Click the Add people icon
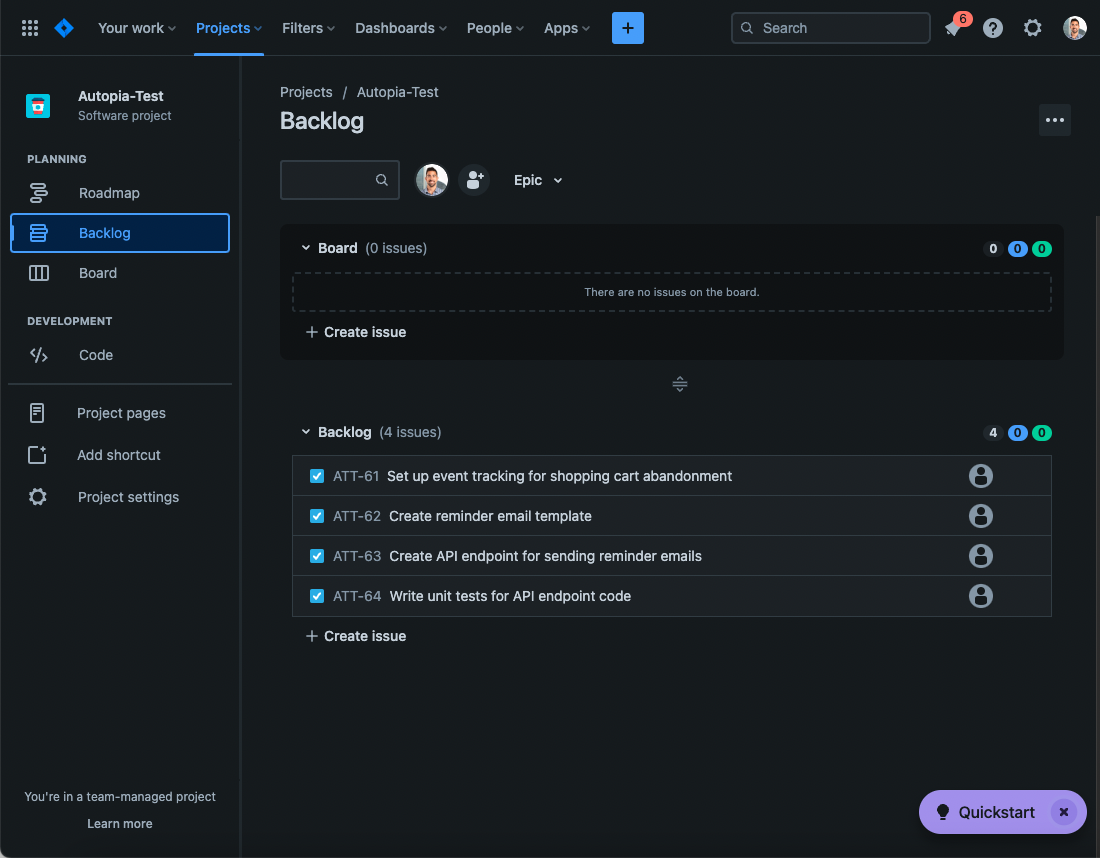This screenshot has height=858, width=1100. coord(474,180)
